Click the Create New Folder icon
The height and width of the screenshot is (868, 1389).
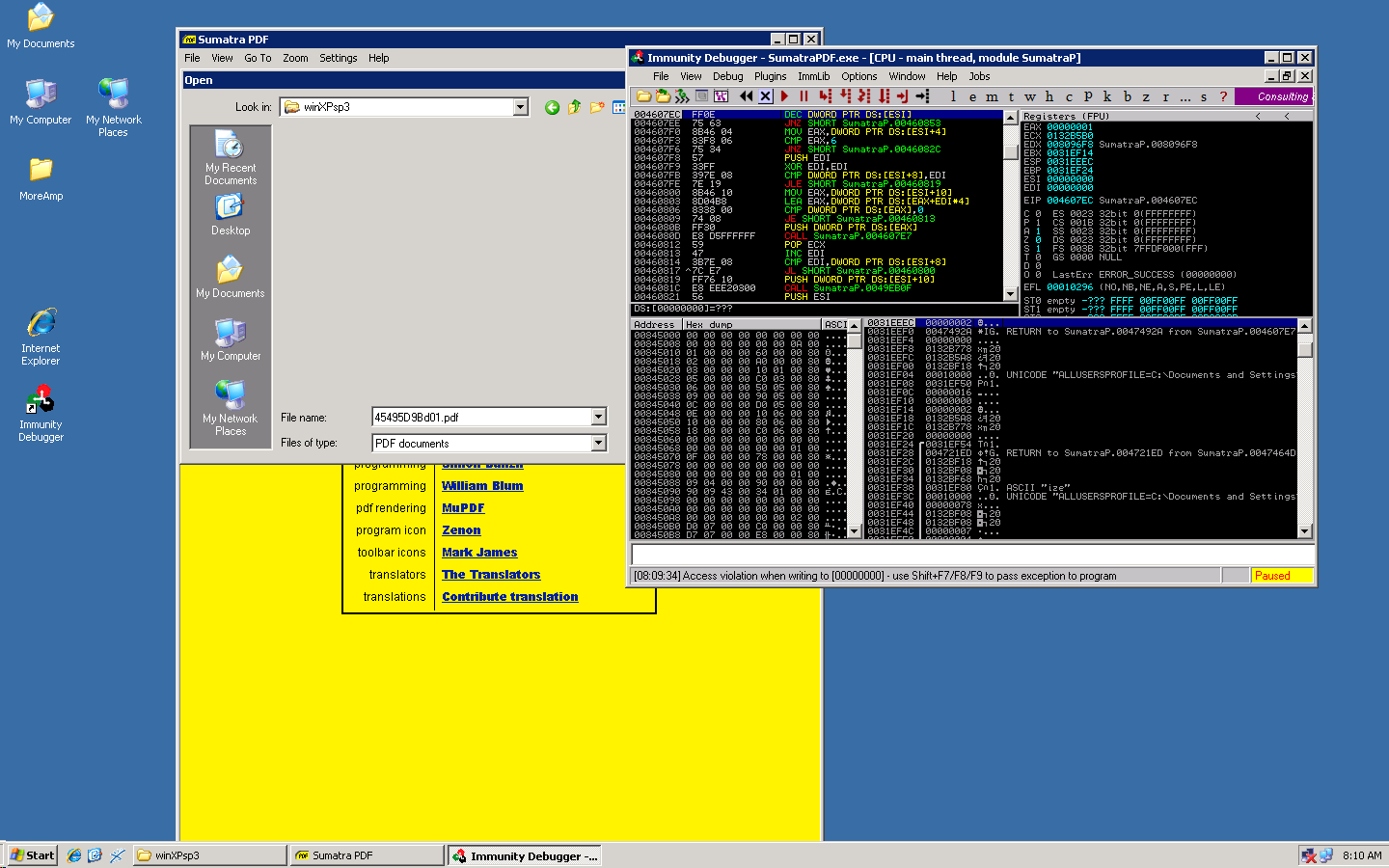pyautogui.click(x=597, y=107)
